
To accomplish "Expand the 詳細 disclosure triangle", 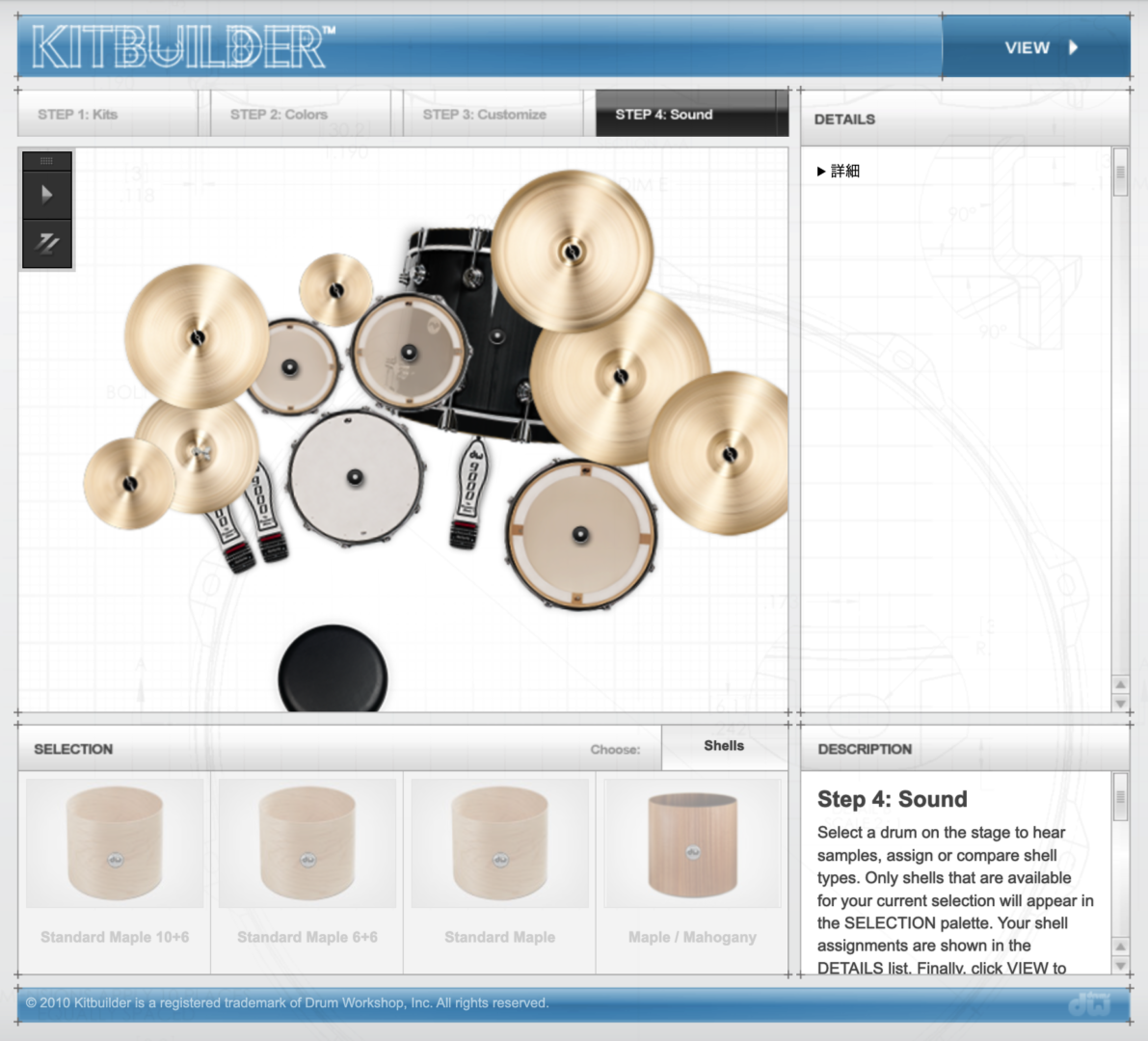I will click(820, 172).
